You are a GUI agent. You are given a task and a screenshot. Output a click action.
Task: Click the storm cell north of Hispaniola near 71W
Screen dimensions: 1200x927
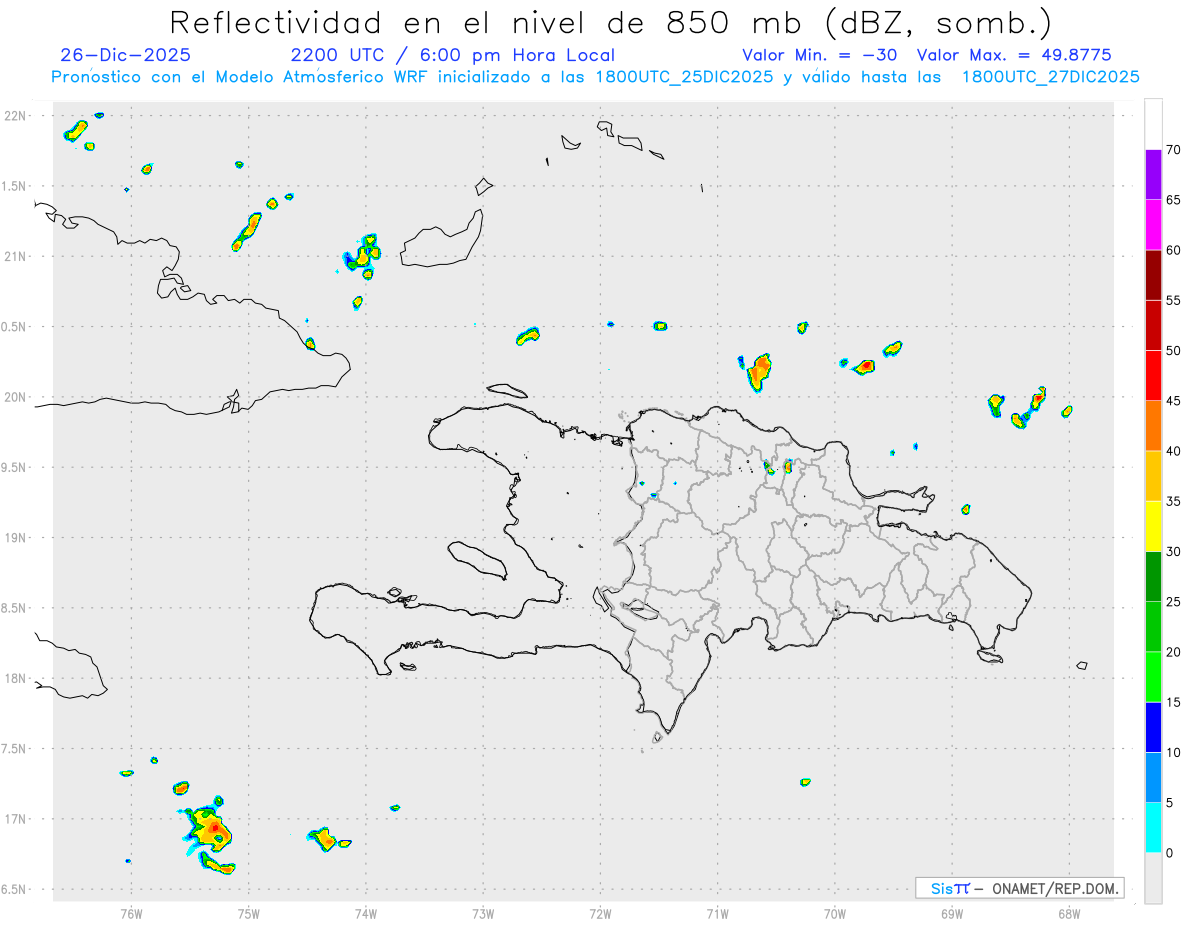tap(760, 372)
